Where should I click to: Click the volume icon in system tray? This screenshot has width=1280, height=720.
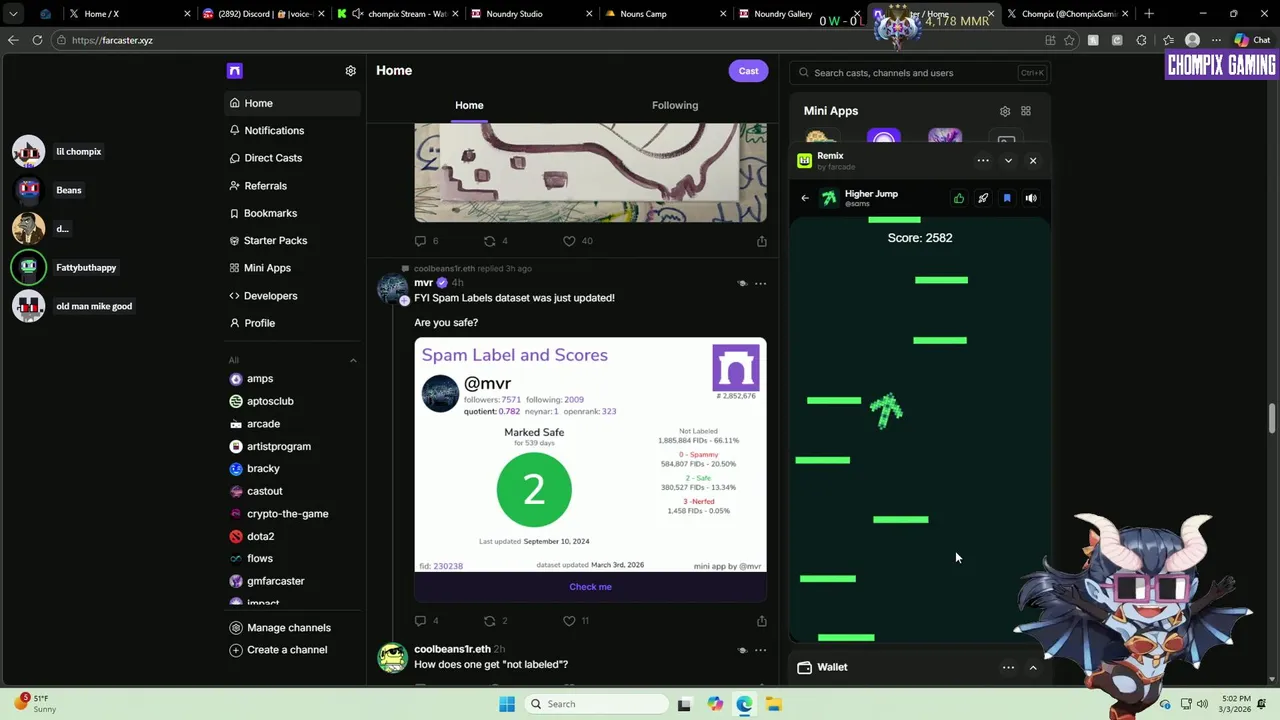coord(1202,704)
